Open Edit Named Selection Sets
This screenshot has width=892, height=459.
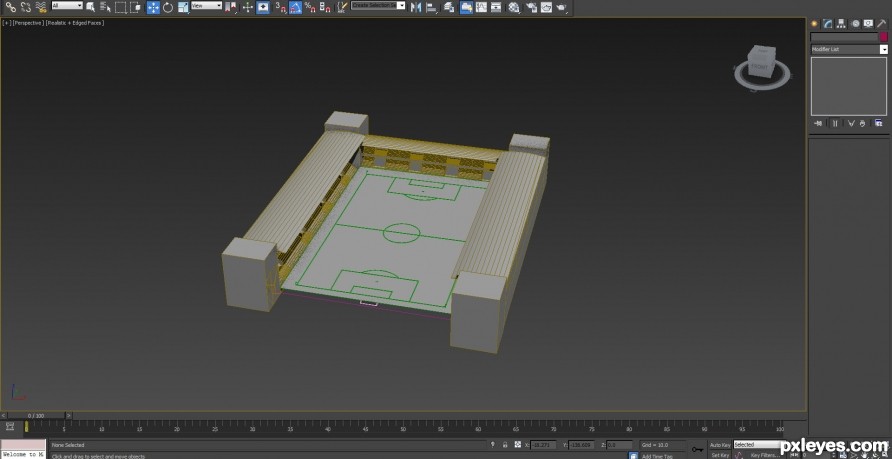click(x=341, y=7)
